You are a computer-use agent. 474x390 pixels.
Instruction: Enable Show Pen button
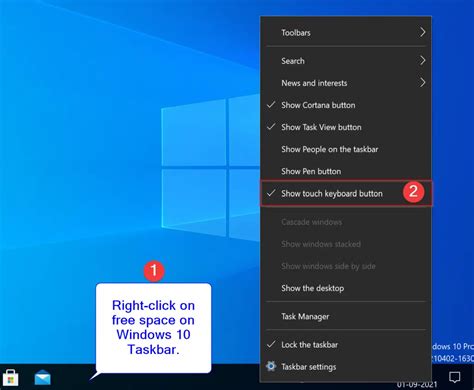(x=346, y=171)
